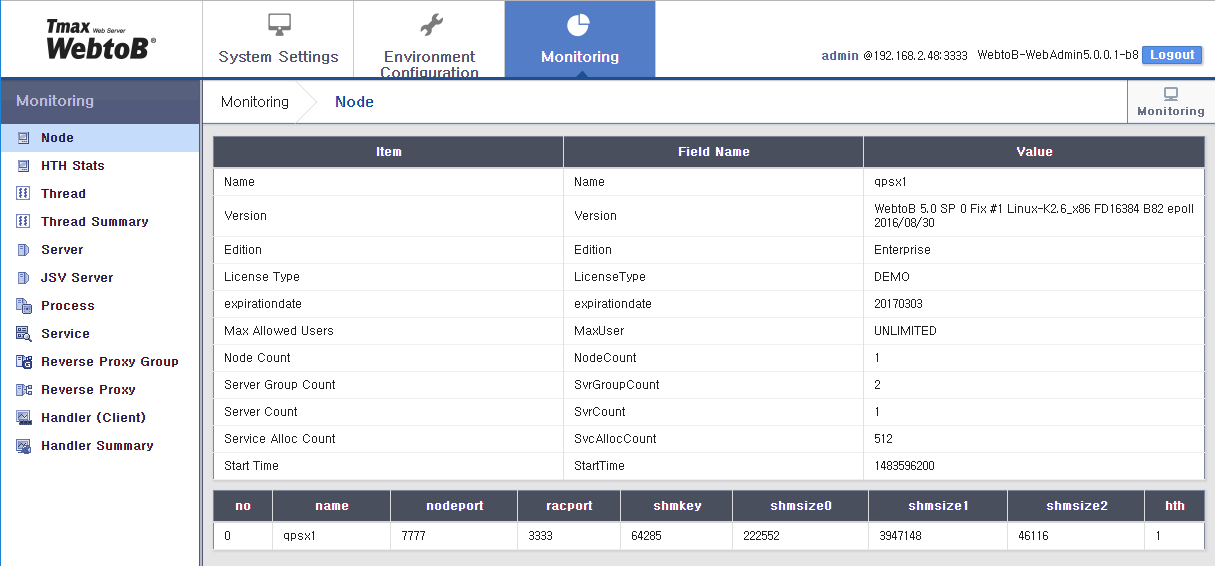The width and height of the screenshot is (1215, 566).
Task: Click the Server sidebar icon
Action: point(24,250)
